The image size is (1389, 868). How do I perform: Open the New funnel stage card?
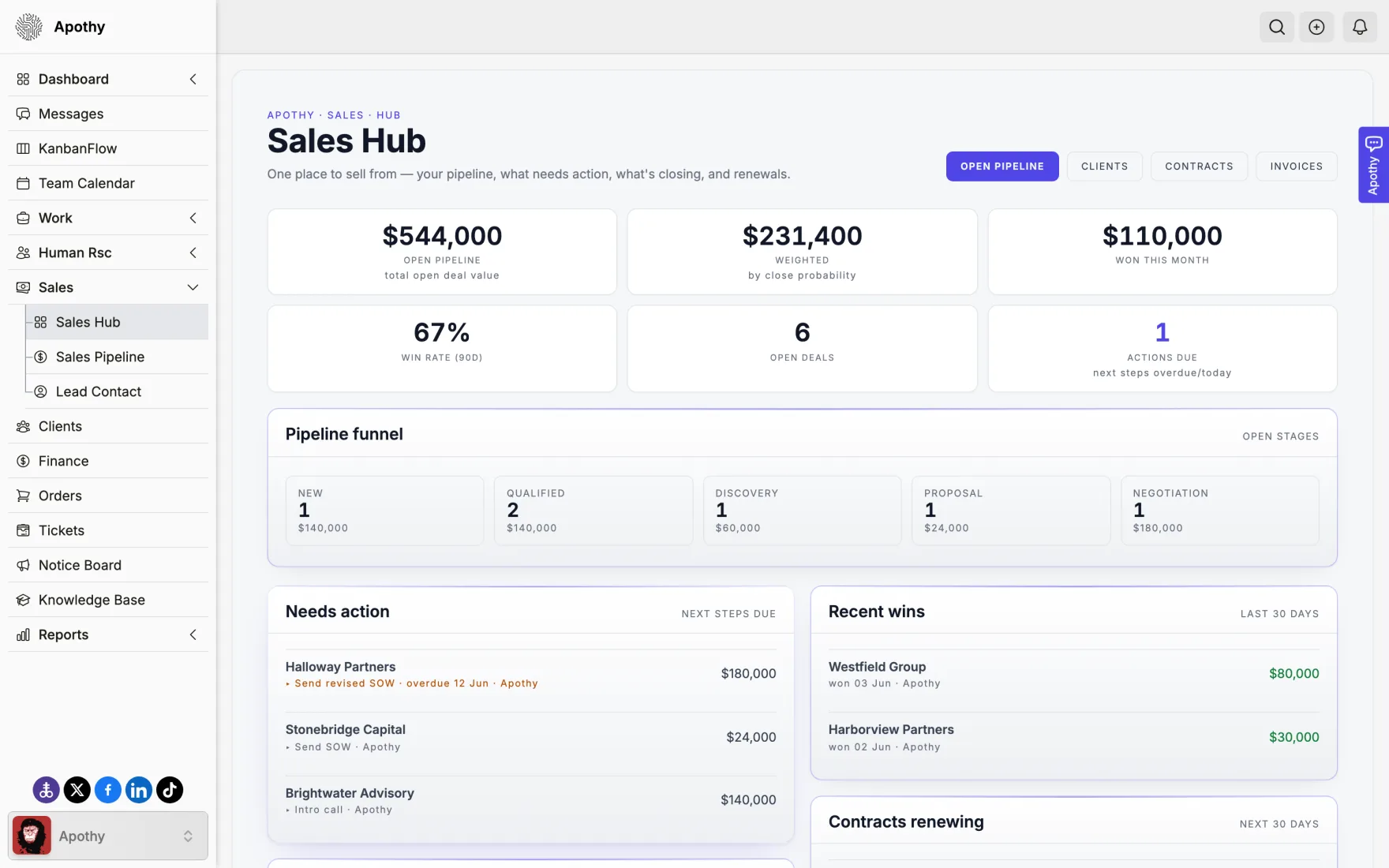(x=384, y=511)
